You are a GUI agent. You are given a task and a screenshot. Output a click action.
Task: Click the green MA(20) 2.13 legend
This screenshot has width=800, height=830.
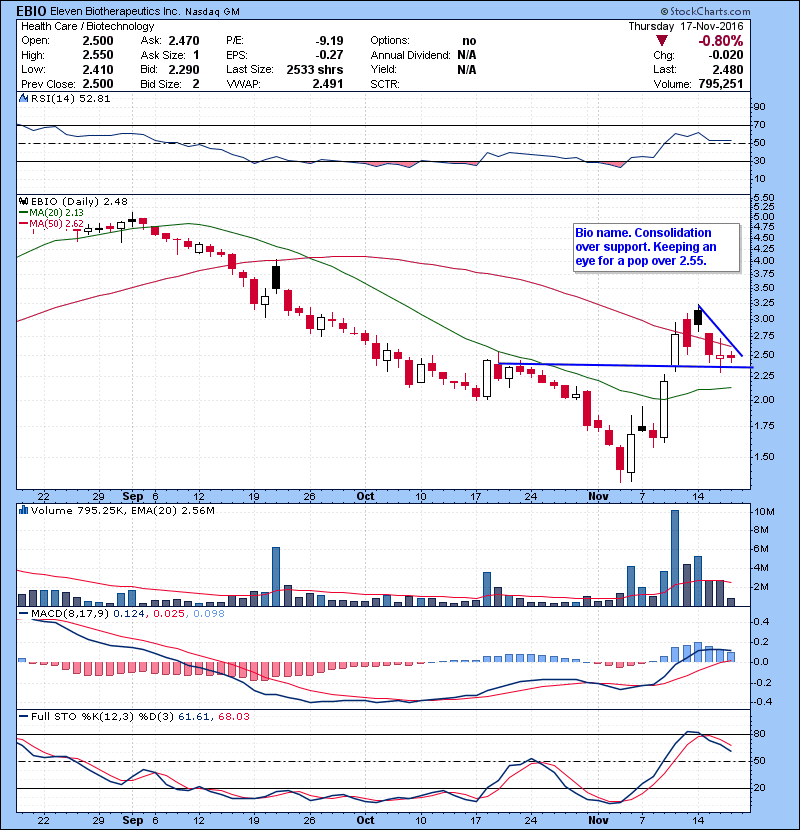(x=51, y=213)
